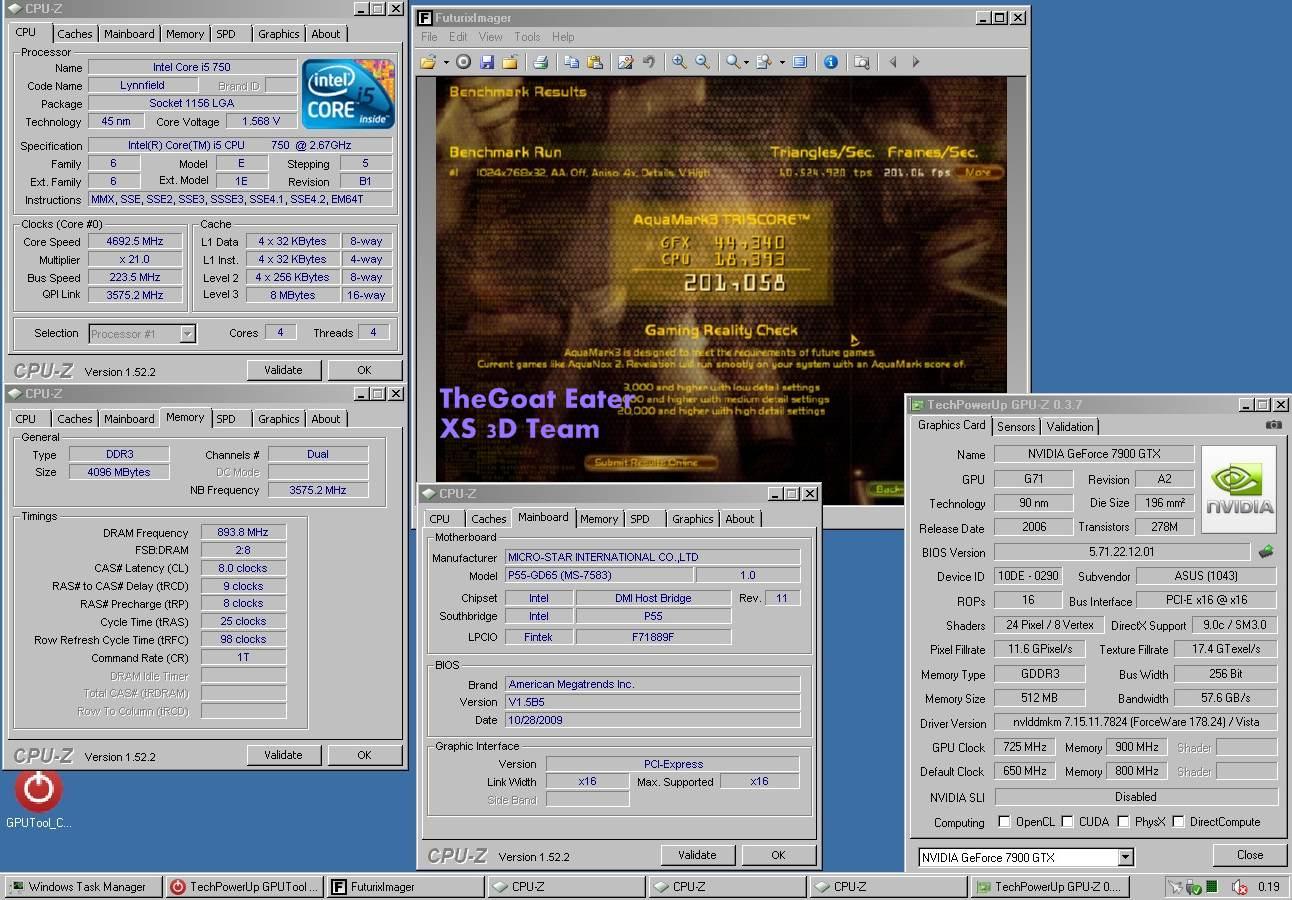Click the edit image icon in FuturixImager toolbar

click(x=626, y=62)
